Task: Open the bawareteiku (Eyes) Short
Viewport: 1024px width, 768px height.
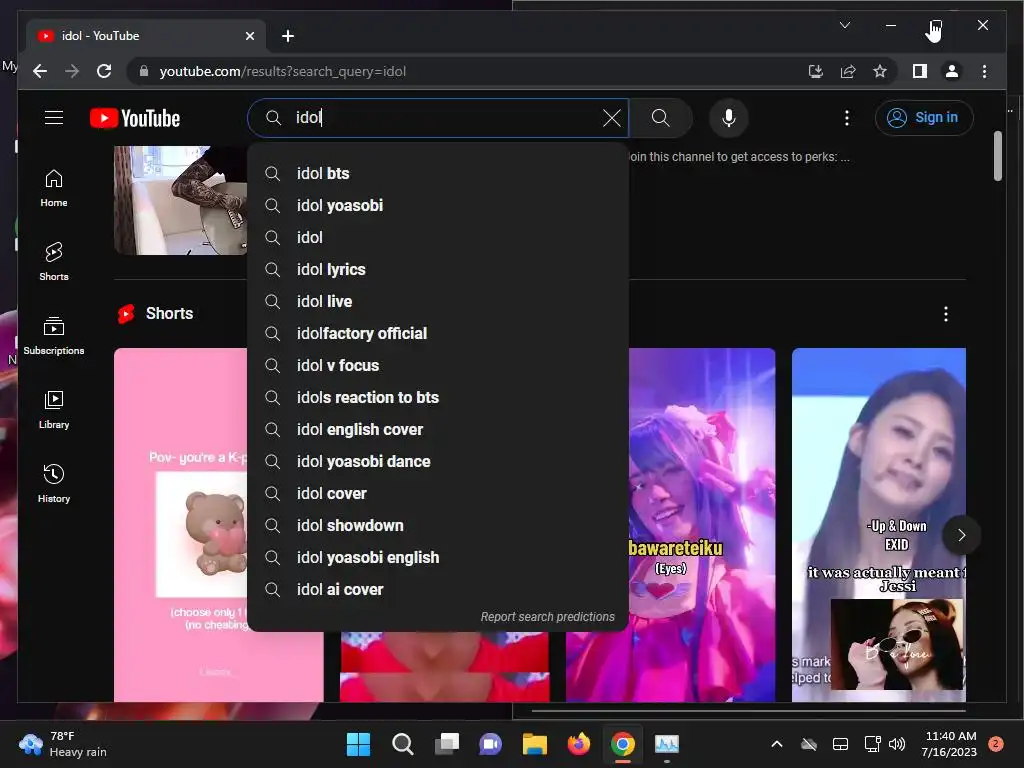Action: pos(702,525)
